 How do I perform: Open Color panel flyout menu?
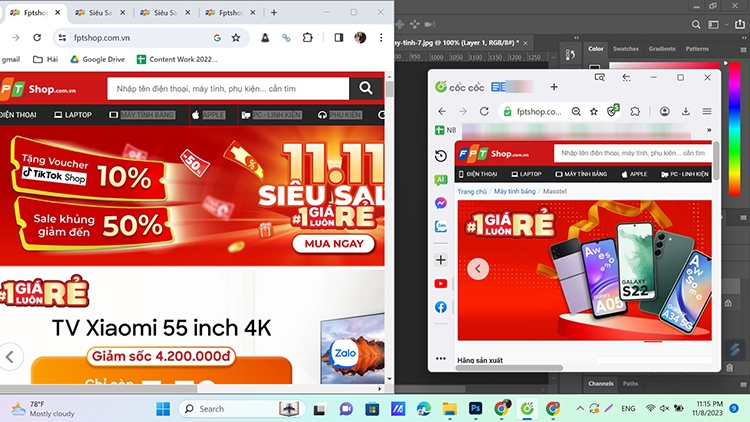pos(743,49)
